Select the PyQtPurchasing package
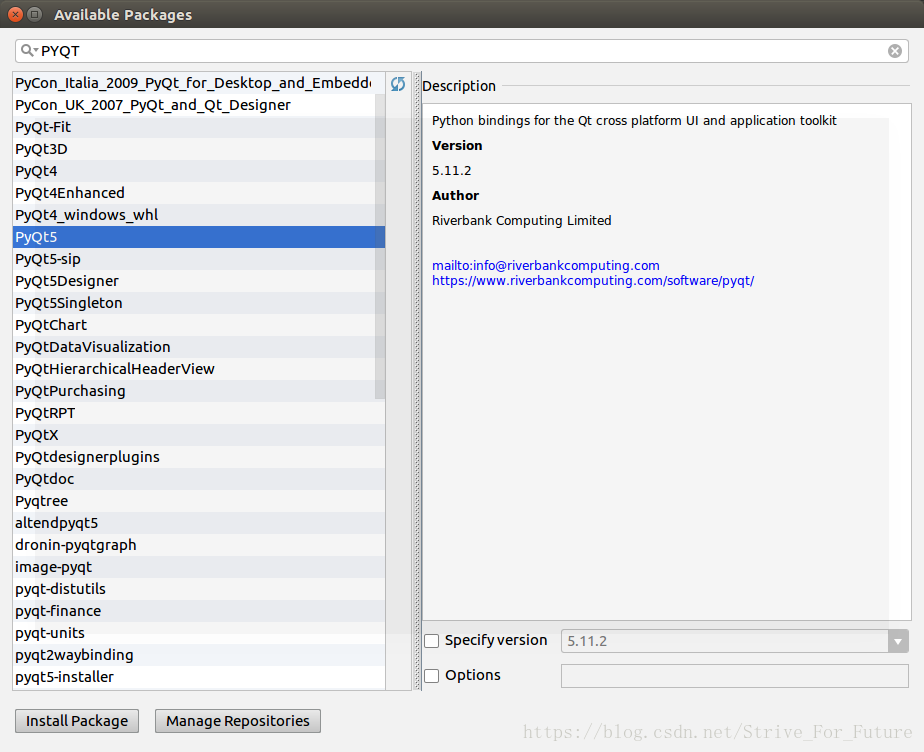 tap(199, 391)
